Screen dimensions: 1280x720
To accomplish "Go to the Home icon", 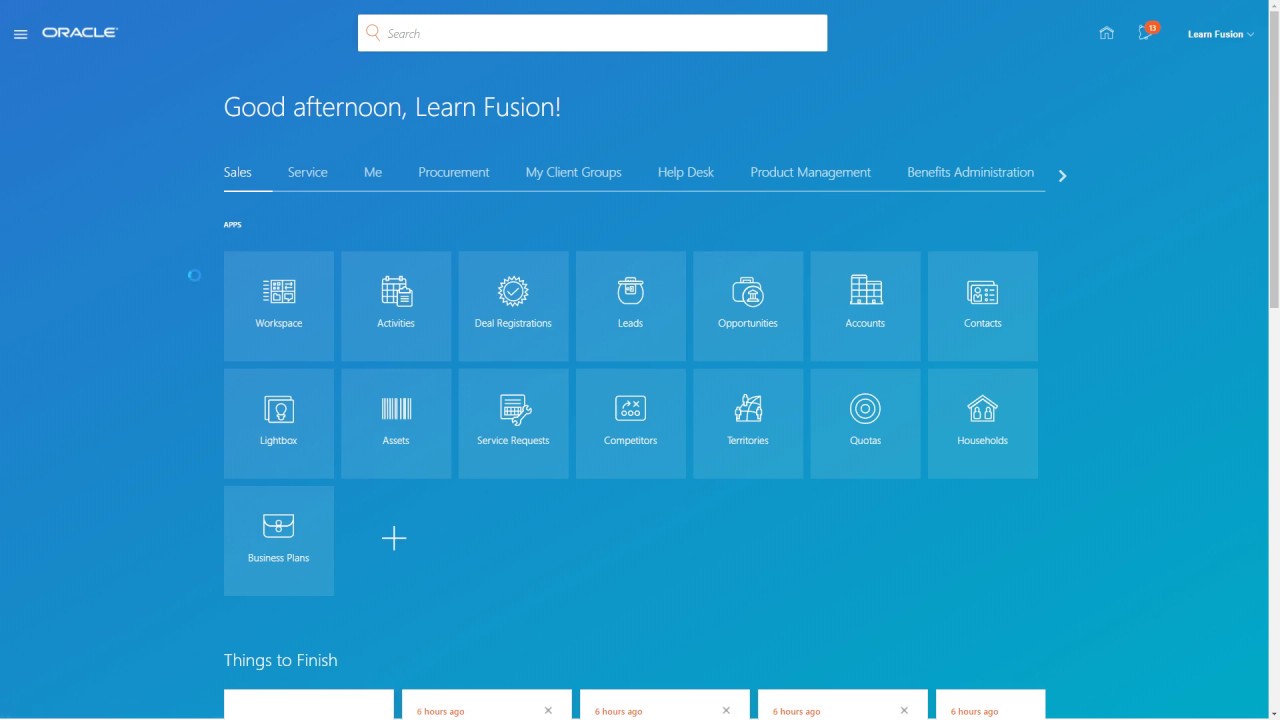I will click(1106, 33).
